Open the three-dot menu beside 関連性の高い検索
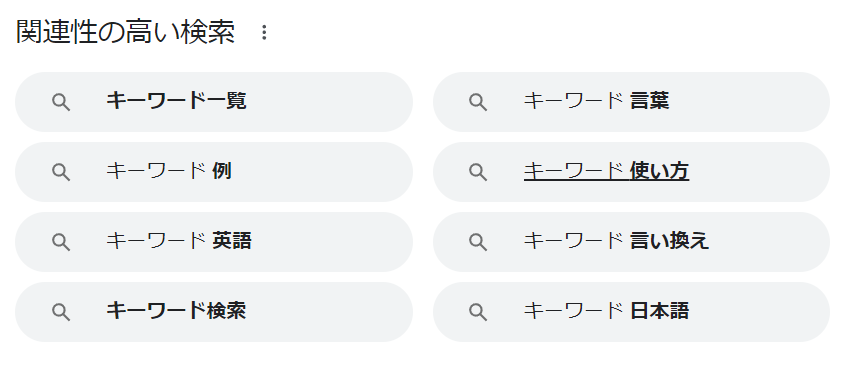Screen dimensions: 847x377 [x=264, y=33]
